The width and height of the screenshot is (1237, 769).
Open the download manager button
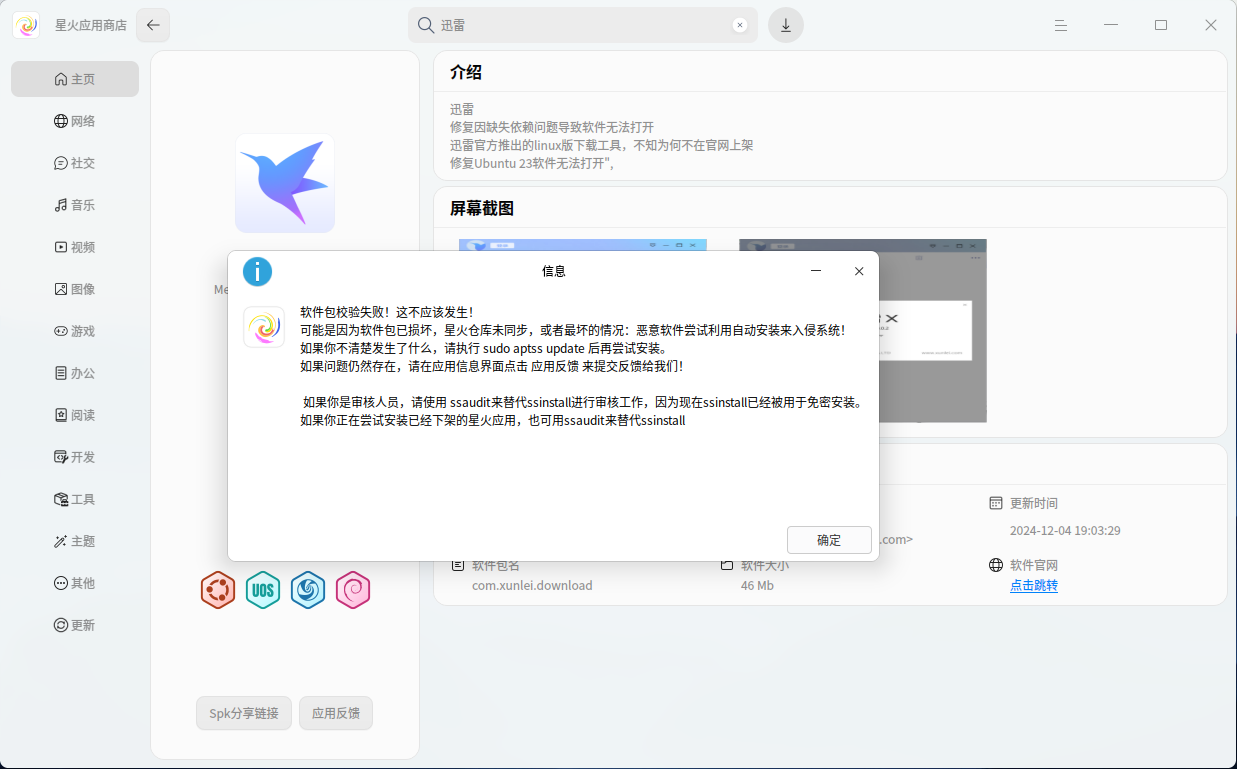pos(786,25)
